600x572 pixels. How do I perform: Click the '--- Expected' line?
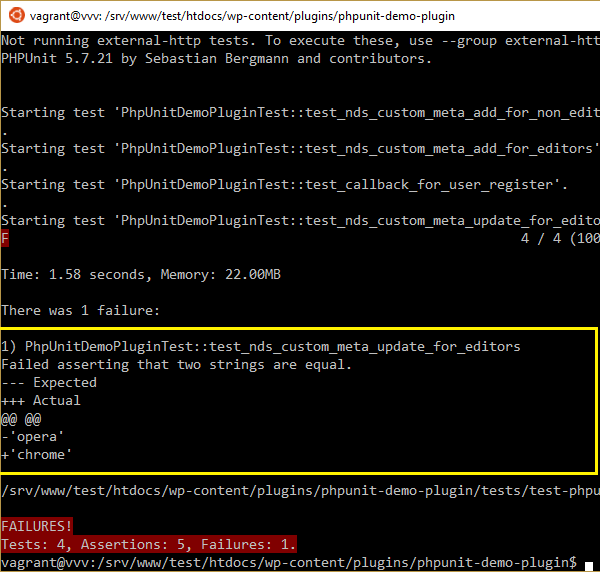pyautogui.click(x=49, y=383)
